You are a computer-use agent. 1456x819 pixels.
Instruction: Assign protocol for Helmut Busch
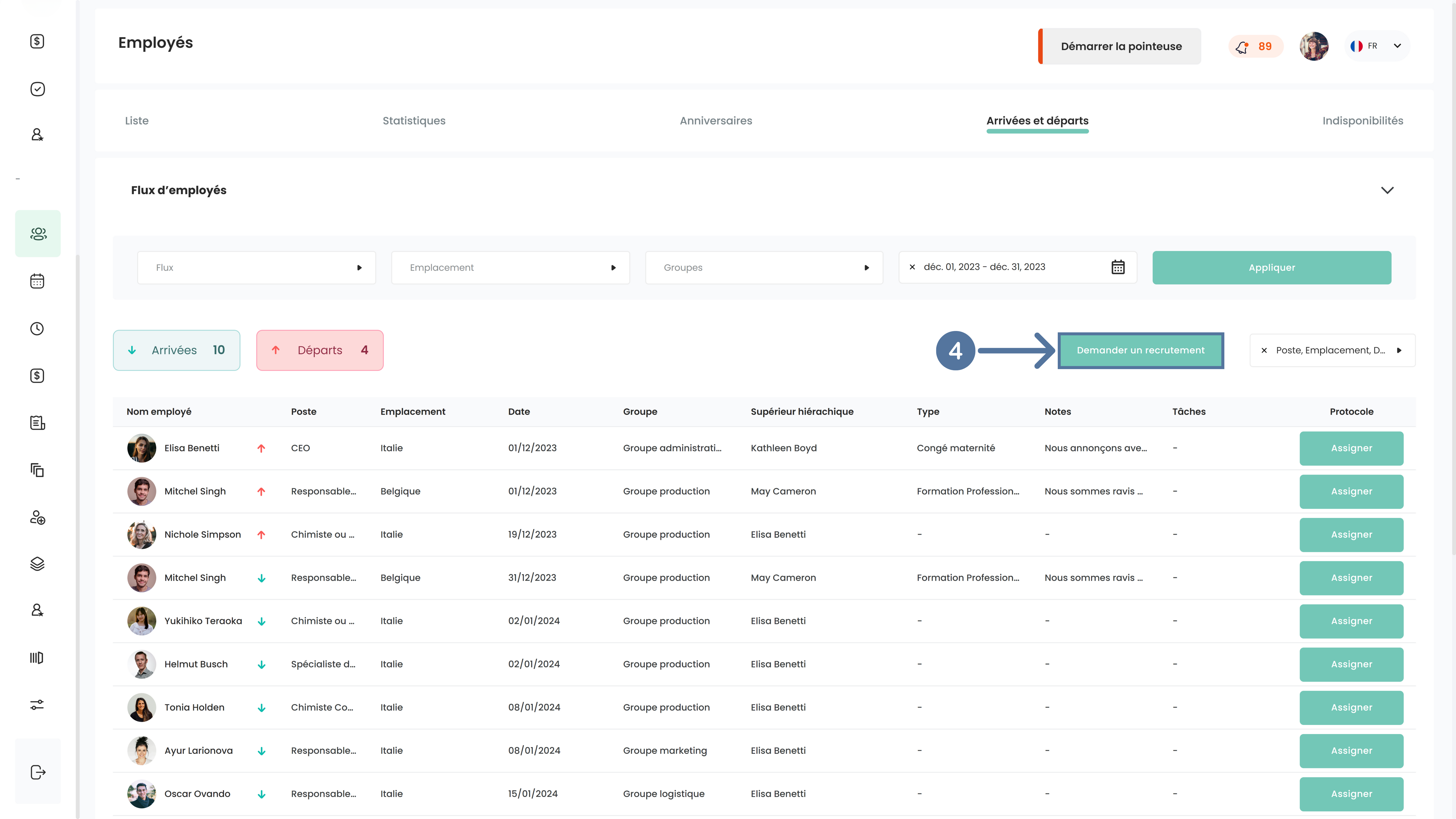tap(1351, 664)
